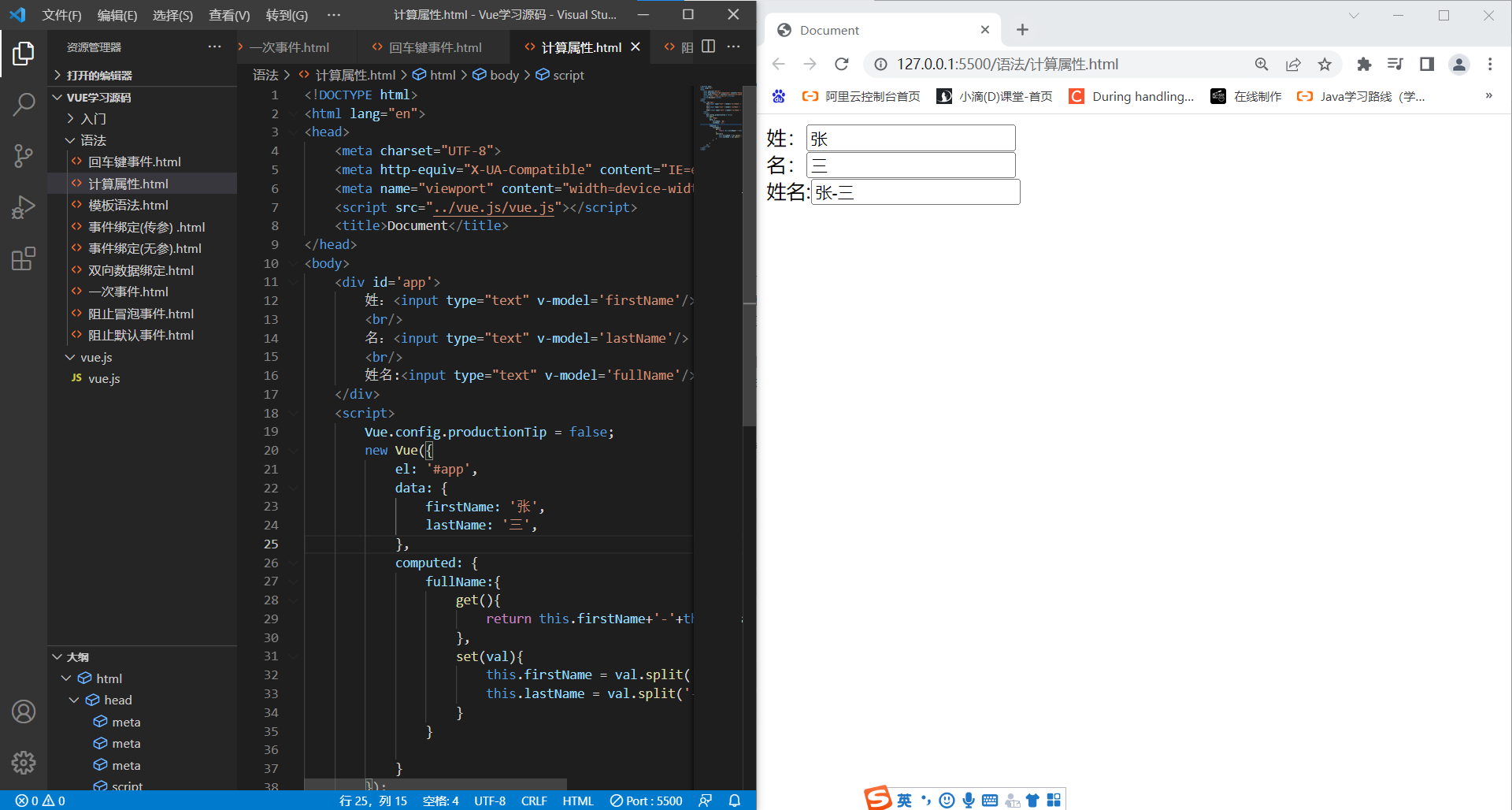Open the Chrome media controls icon
The width and height of the screenshot is (1512, 810).
tap(1395, 64)
